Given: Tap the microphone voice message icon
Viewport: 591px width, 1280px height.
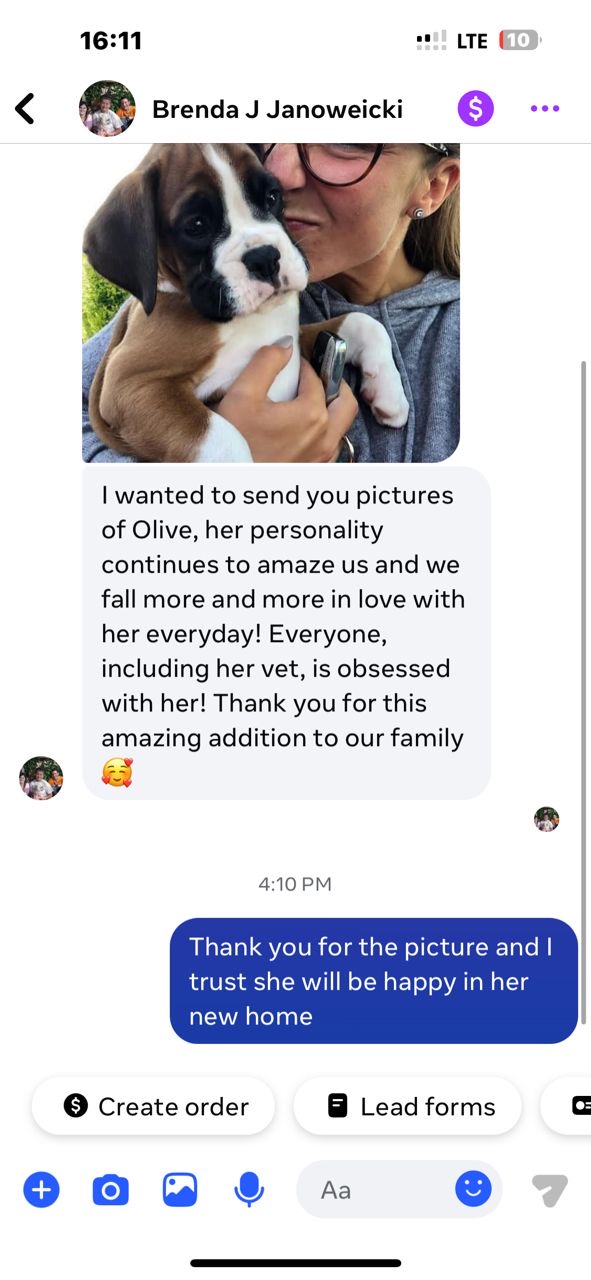Looking at the screenshot, I should pyautogui.click(x=249, y=1190).
